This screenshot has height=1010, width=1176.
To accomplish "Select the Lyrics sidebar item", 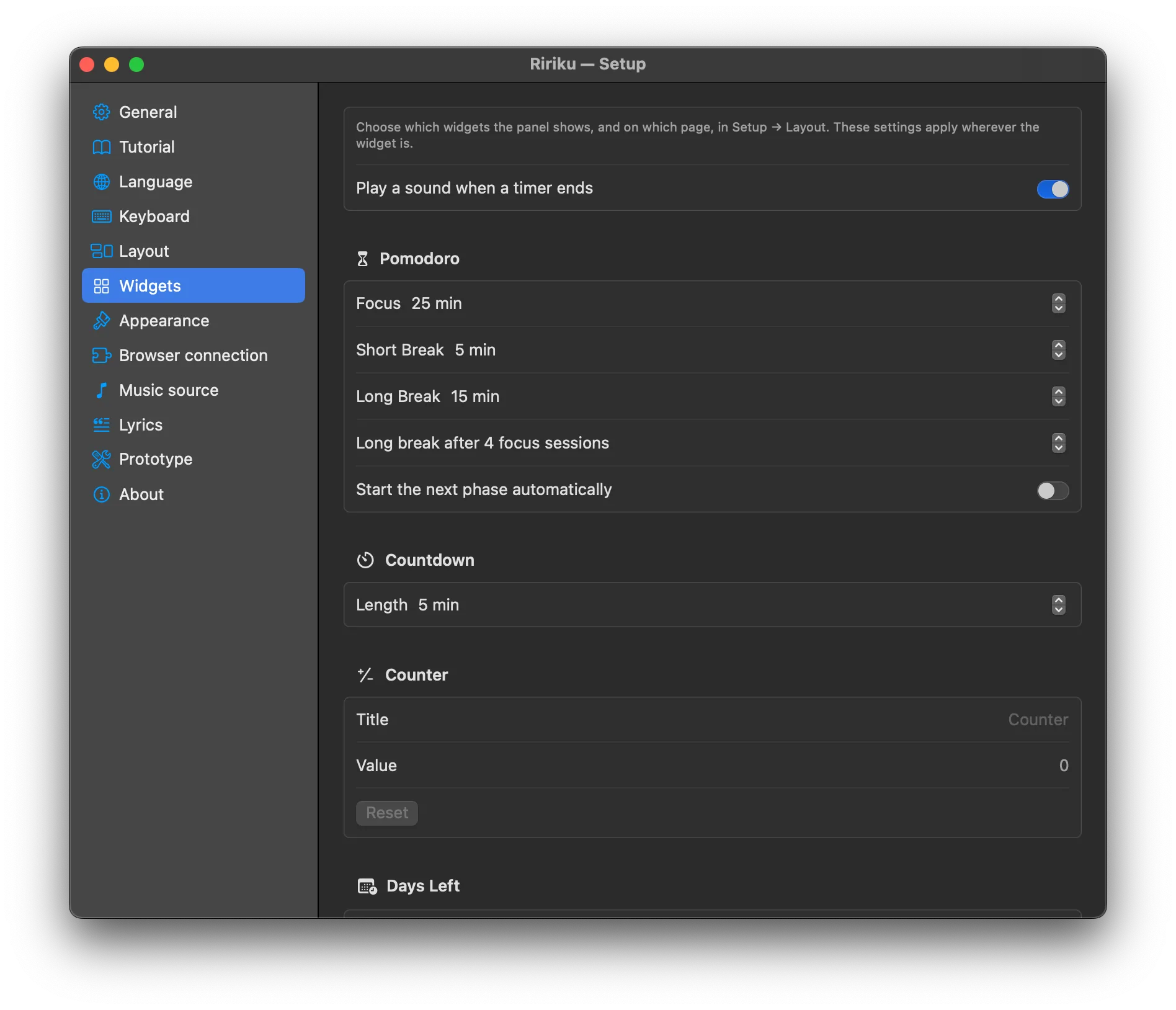I will point(194,425).
